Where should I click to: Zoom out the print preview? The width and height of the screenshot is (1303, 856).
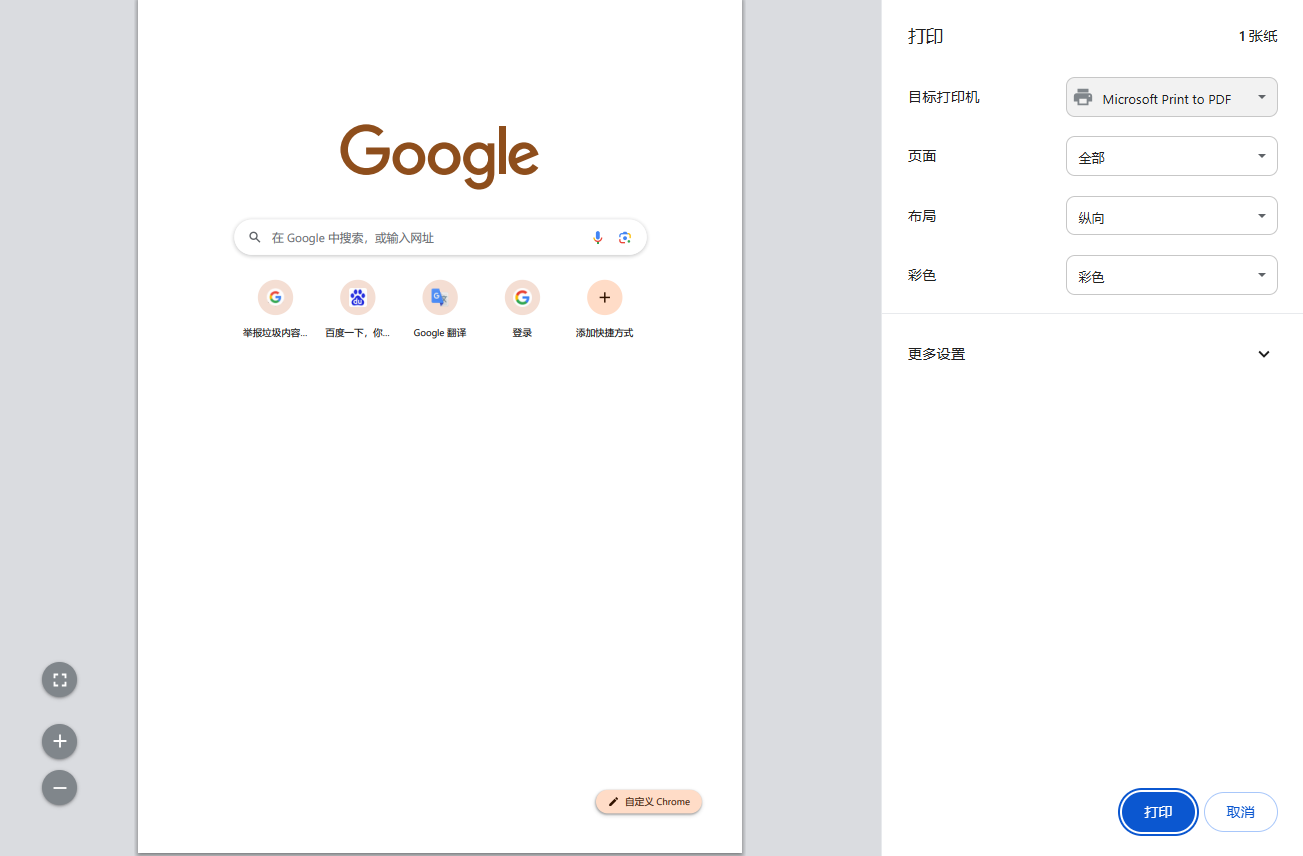(x=59, y=788)
